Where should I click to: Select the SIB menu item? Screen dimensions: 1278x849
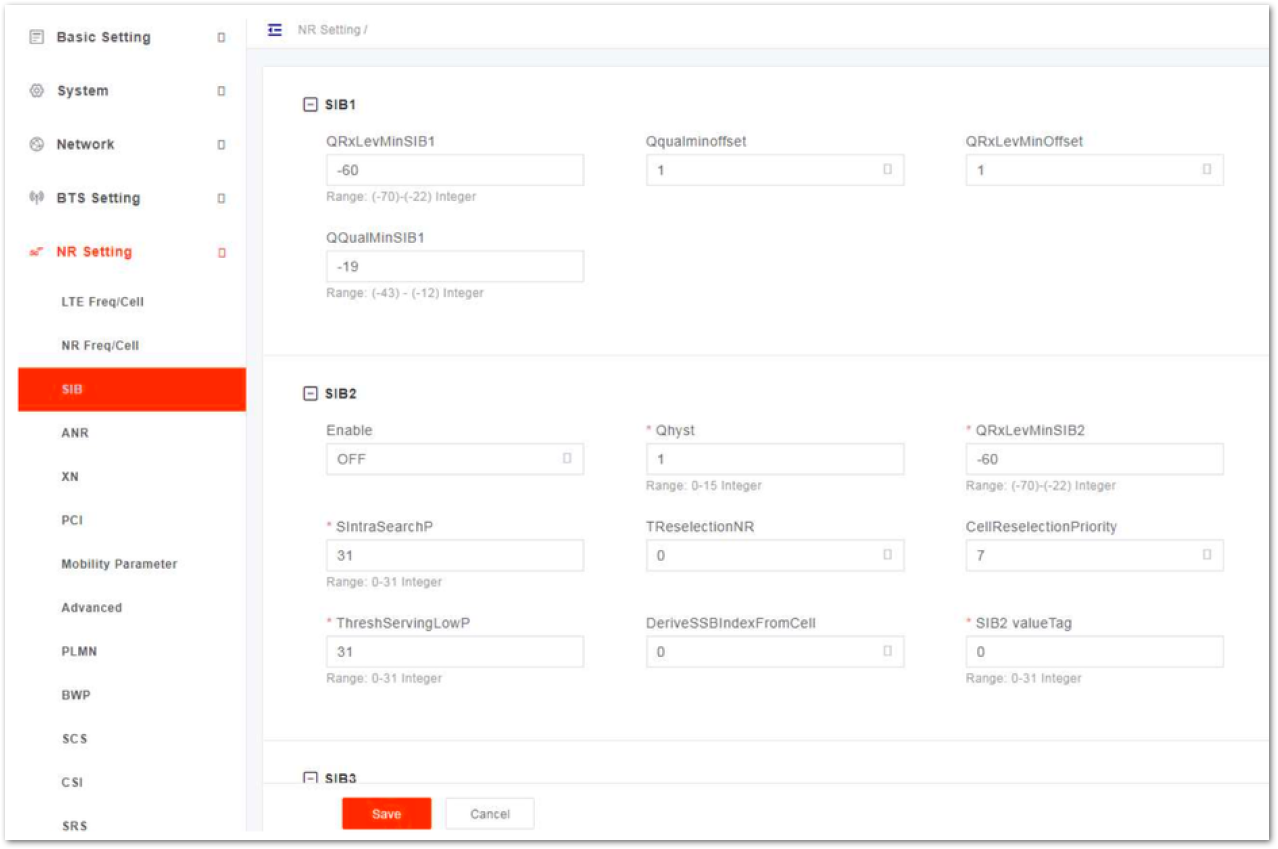(x=131, y=390)
